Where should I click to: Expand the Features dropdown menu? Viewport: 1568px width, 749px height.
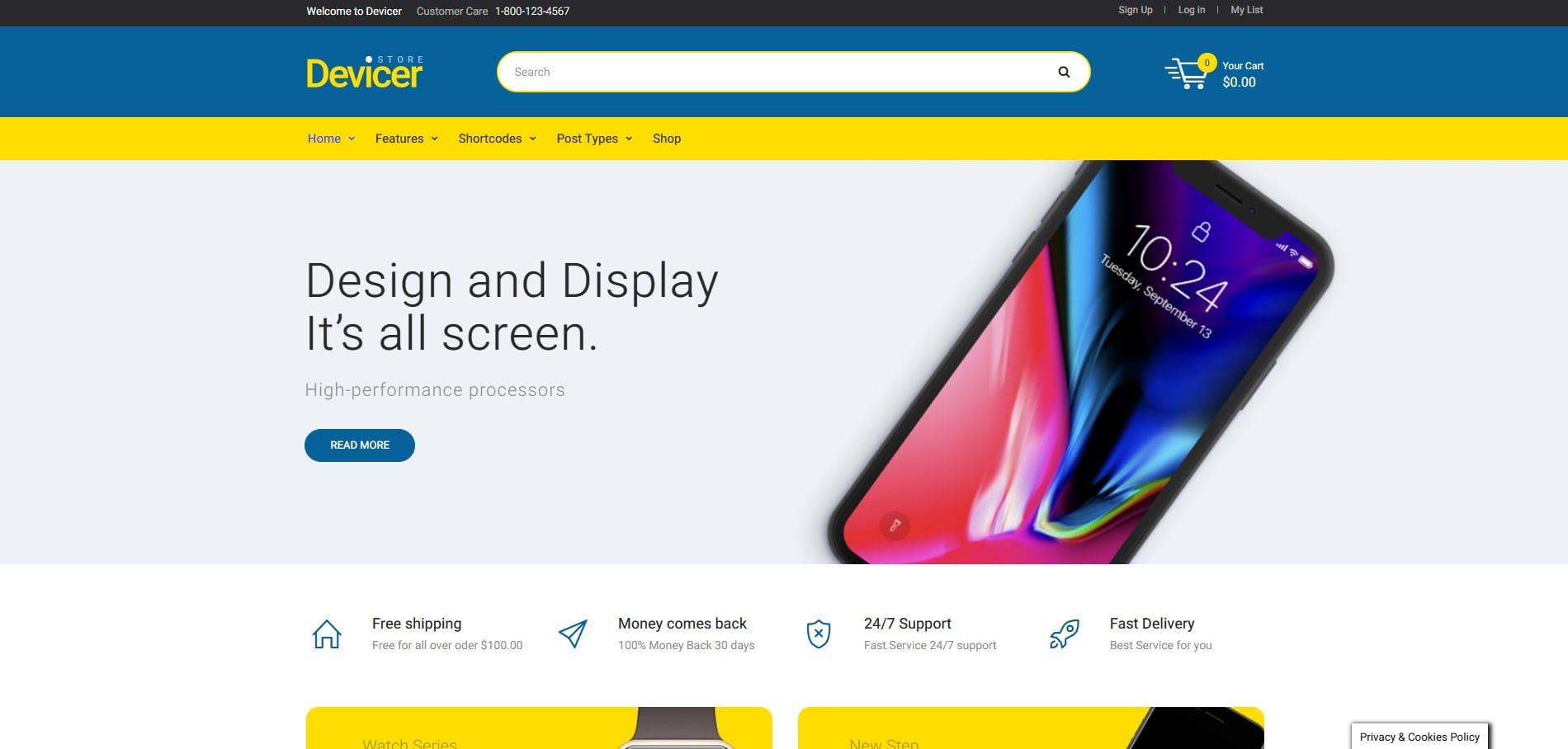(x=406, y=139)
